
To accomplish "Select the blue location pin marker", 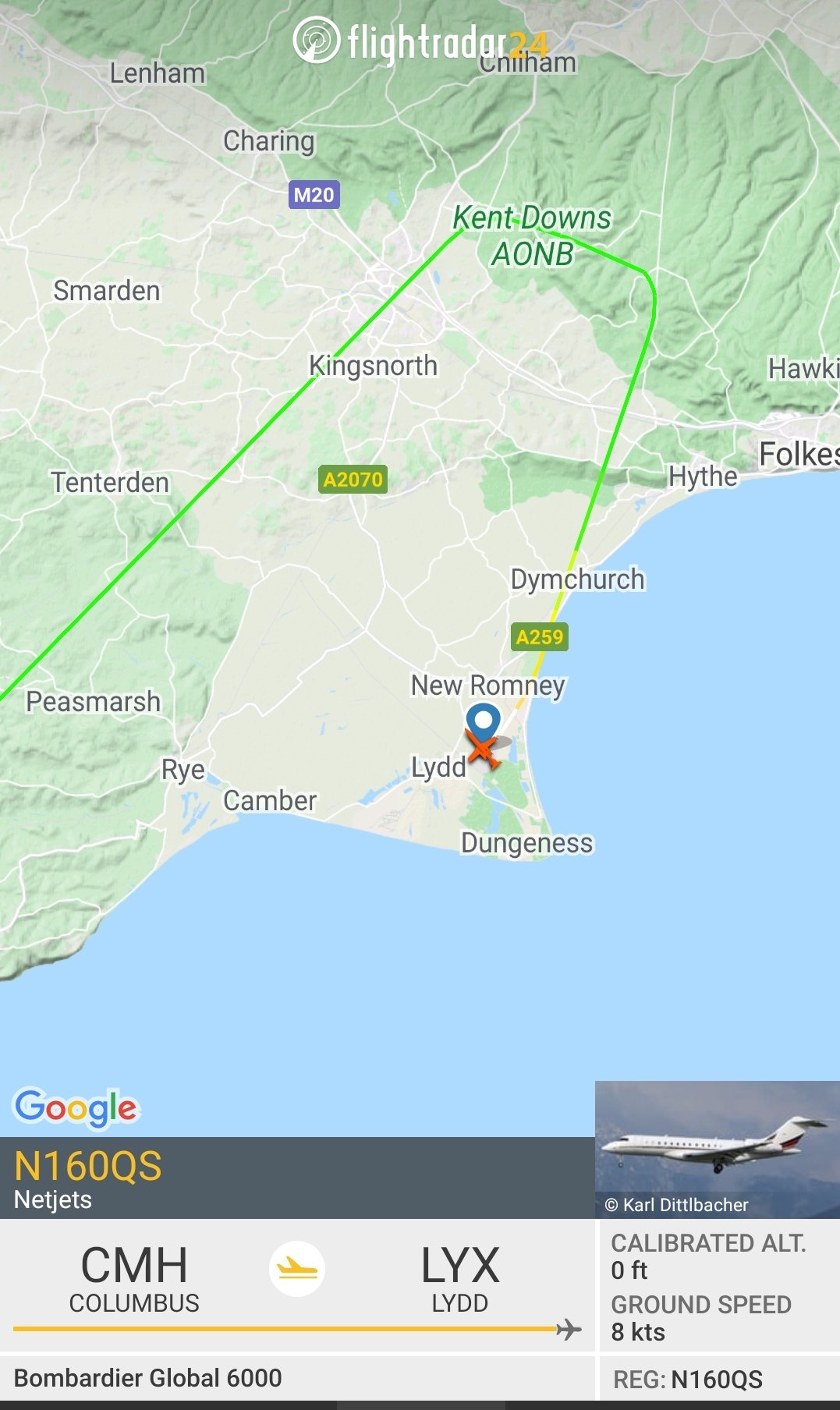I will click(x=484, y=722).
